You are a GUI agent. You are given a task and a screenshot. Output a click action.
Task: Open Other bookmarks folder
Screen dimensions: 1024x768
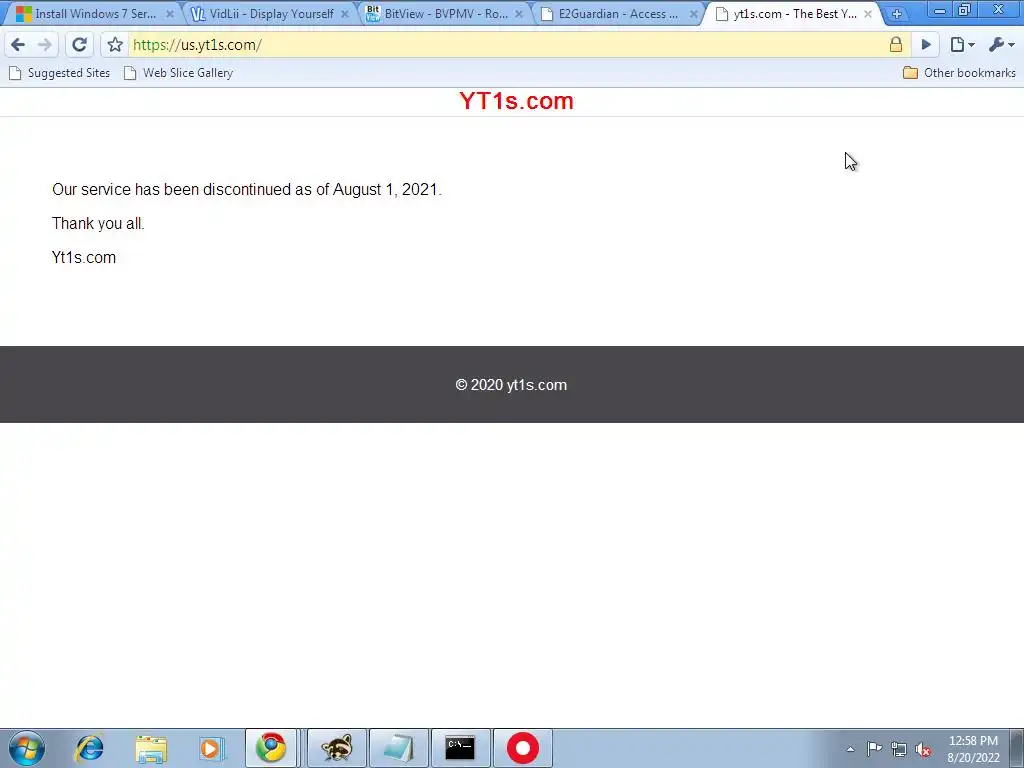(959, 72)
